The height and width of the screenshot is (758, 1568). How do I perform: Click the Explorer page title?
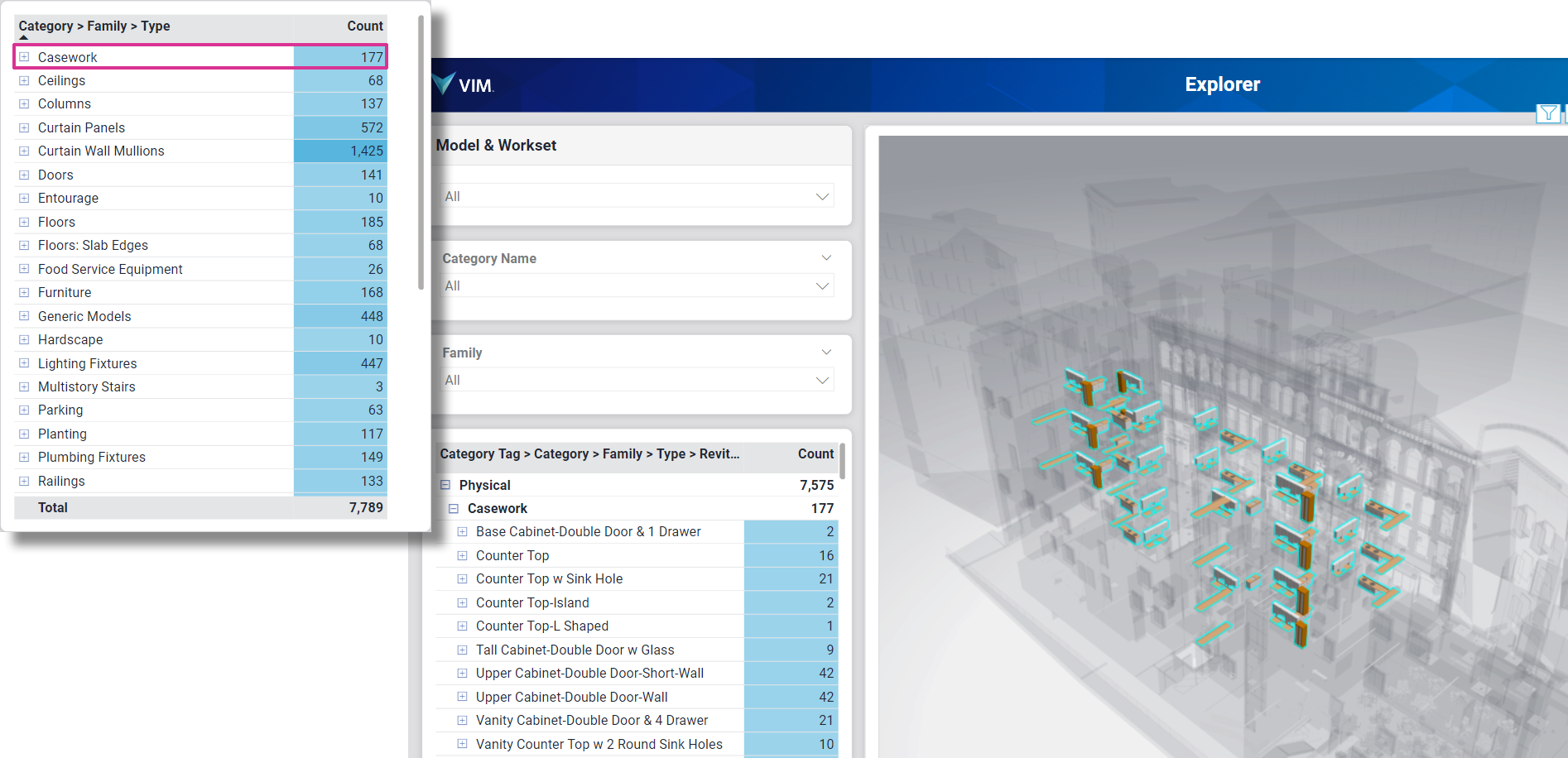[1222, 84]
